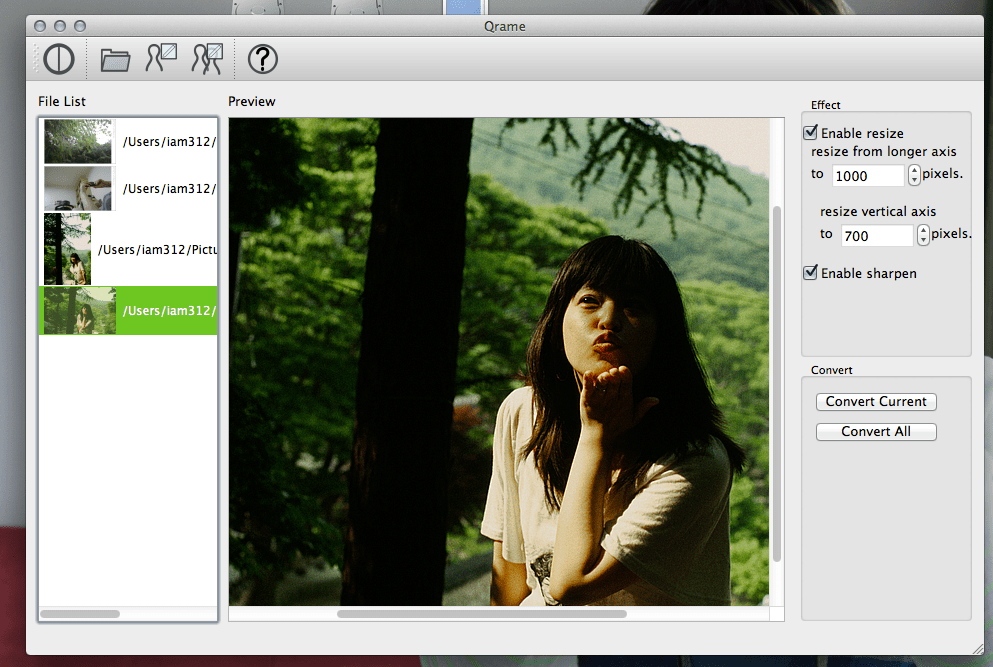Click the single-figure convert toolbar icon

pyautogui.click(x=161, y=59)
